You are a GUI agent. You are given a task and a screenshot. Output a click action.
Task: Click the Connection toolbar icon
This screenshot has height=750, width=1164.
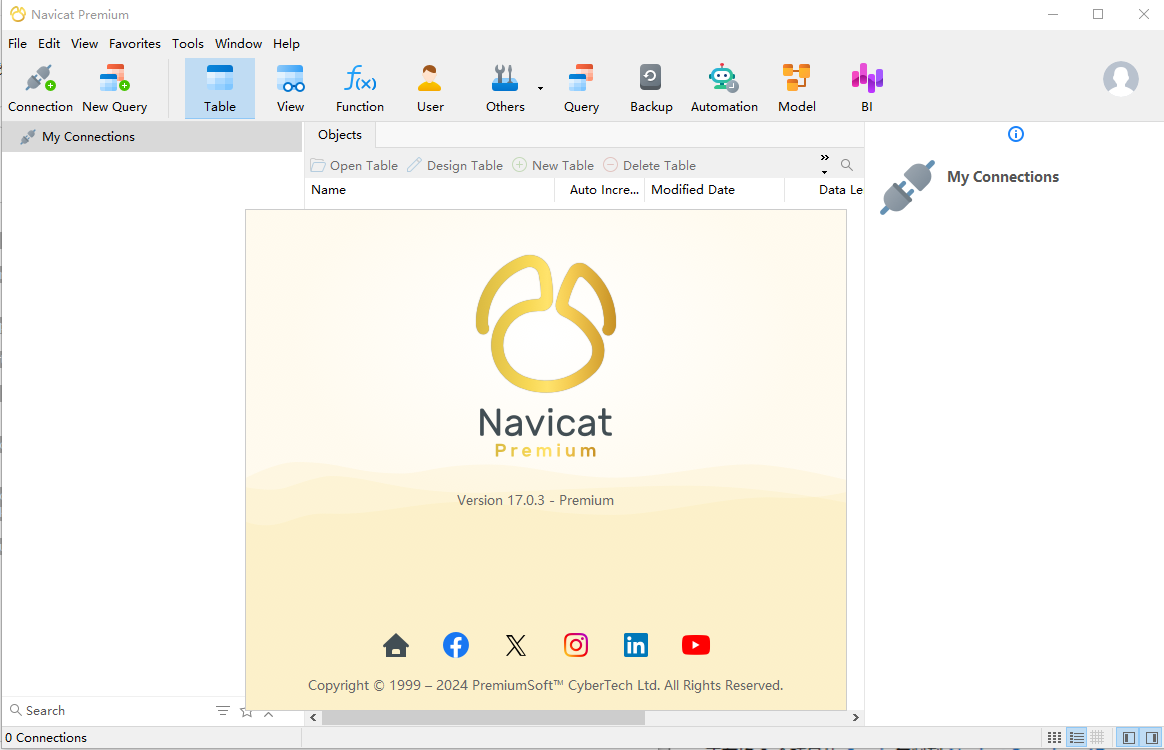tap(40, 88)
